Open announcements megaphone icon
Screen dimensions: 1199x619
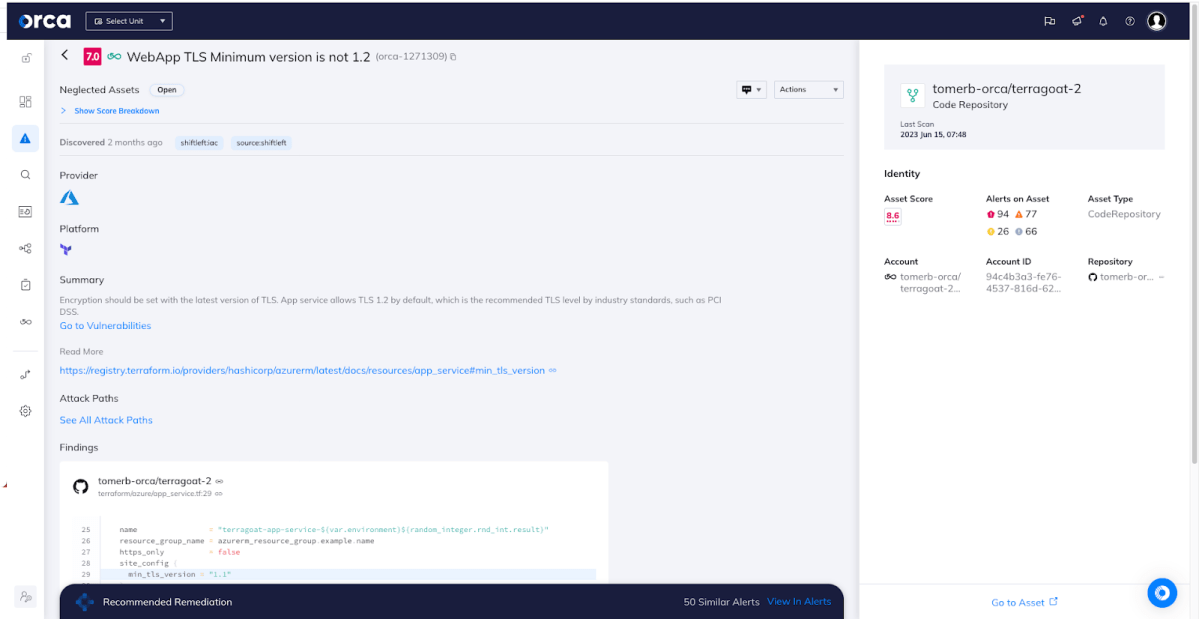[x=1077, y=21]
